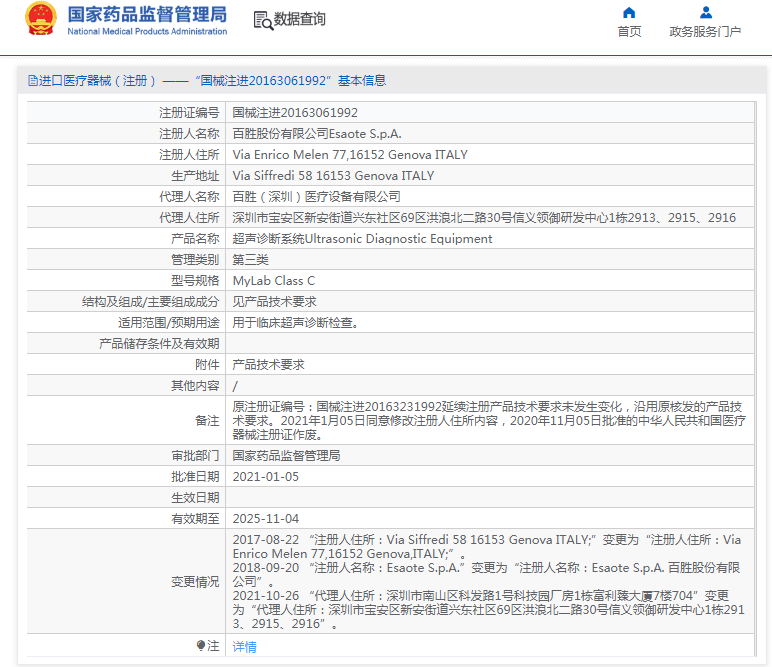Screen dimensions: 772x667
Task: Click model MyLab Class C
Action: coord(274,281)
